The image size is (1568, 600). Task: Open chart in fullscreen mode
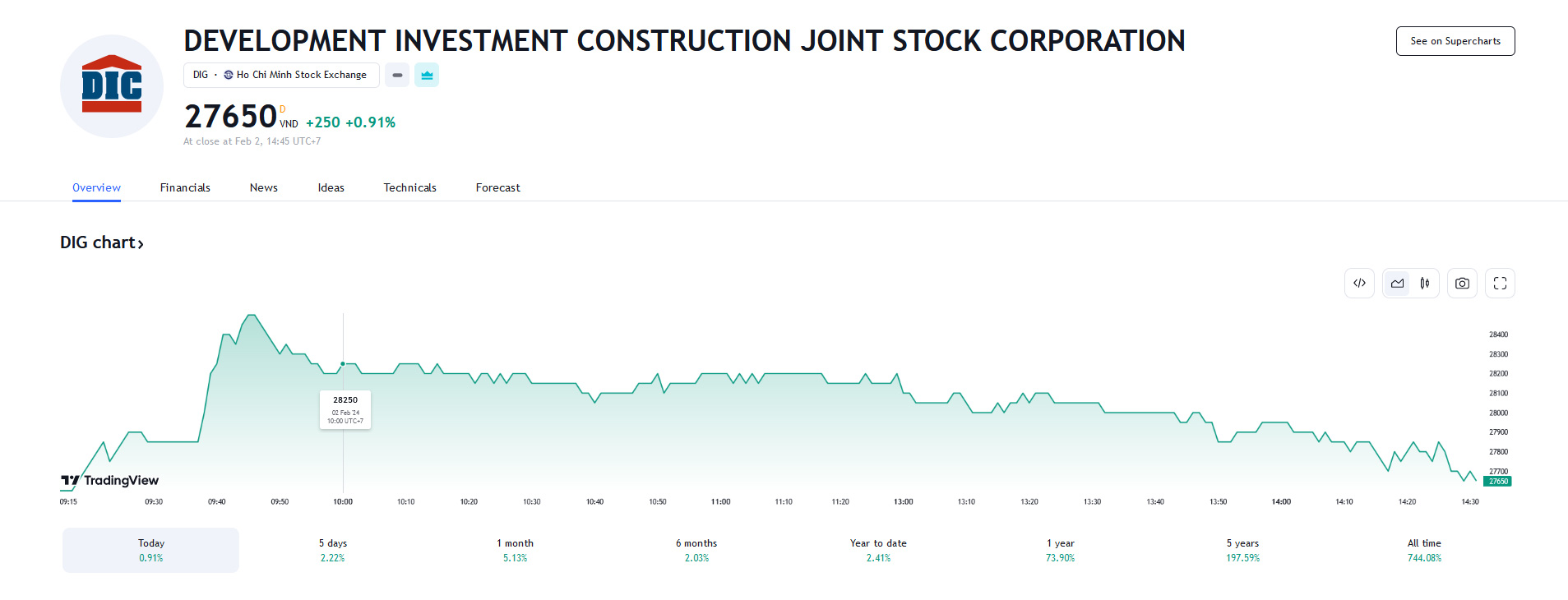[1500, 284]
